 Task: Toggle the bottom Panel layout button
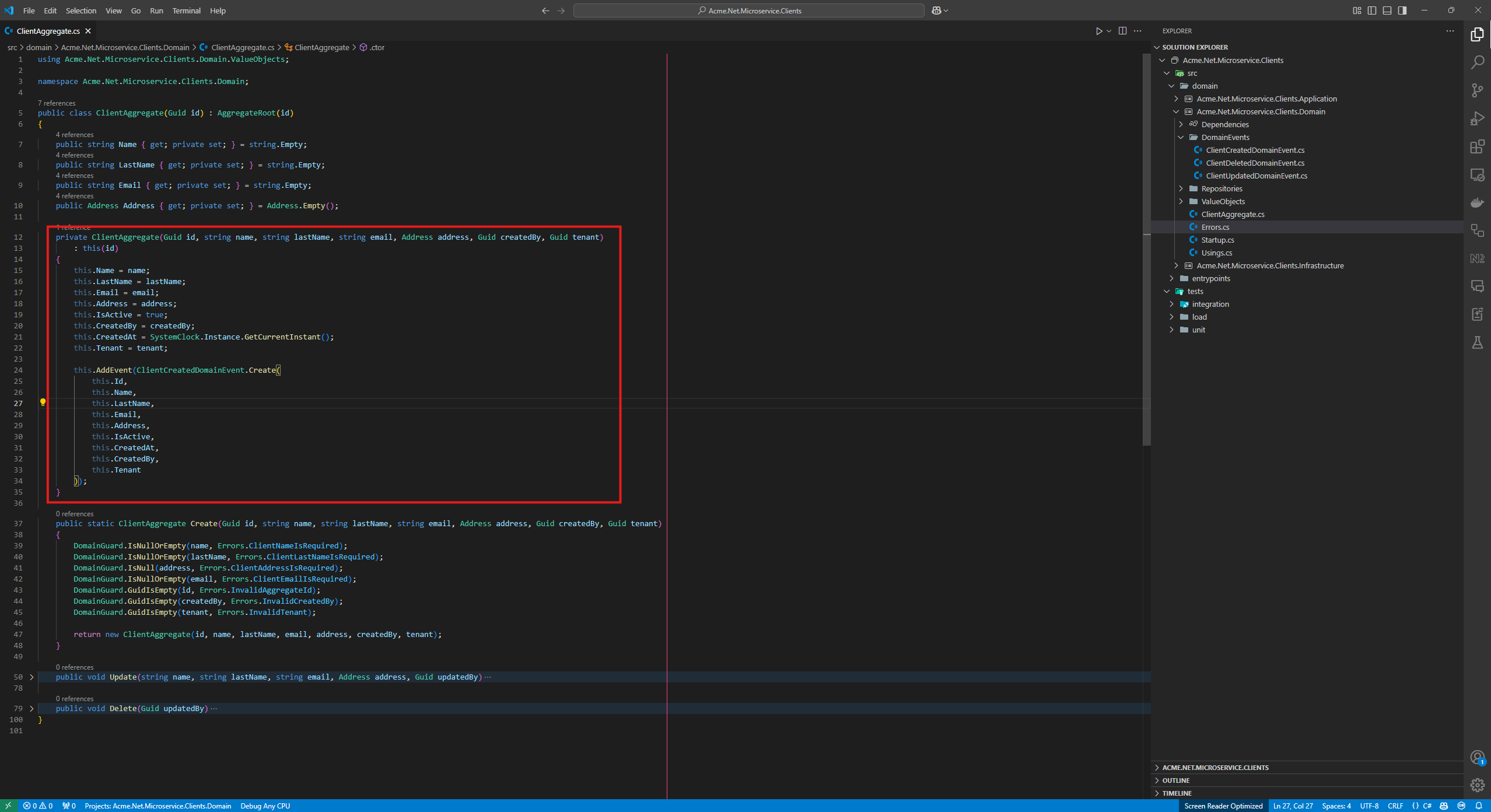(1387, 10)
